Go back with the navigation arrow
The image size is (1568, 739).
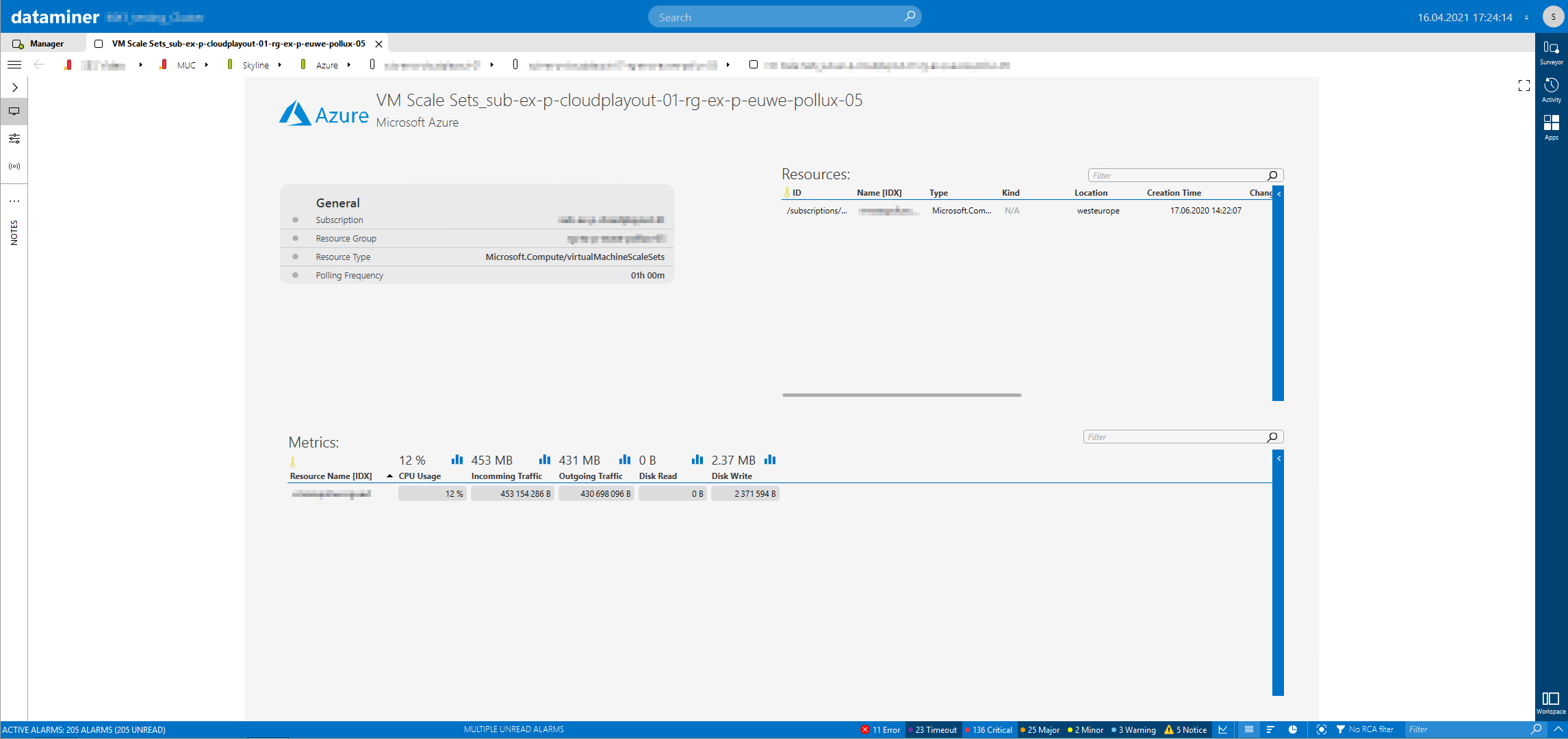pyautogui.click(x=39, y=65)
